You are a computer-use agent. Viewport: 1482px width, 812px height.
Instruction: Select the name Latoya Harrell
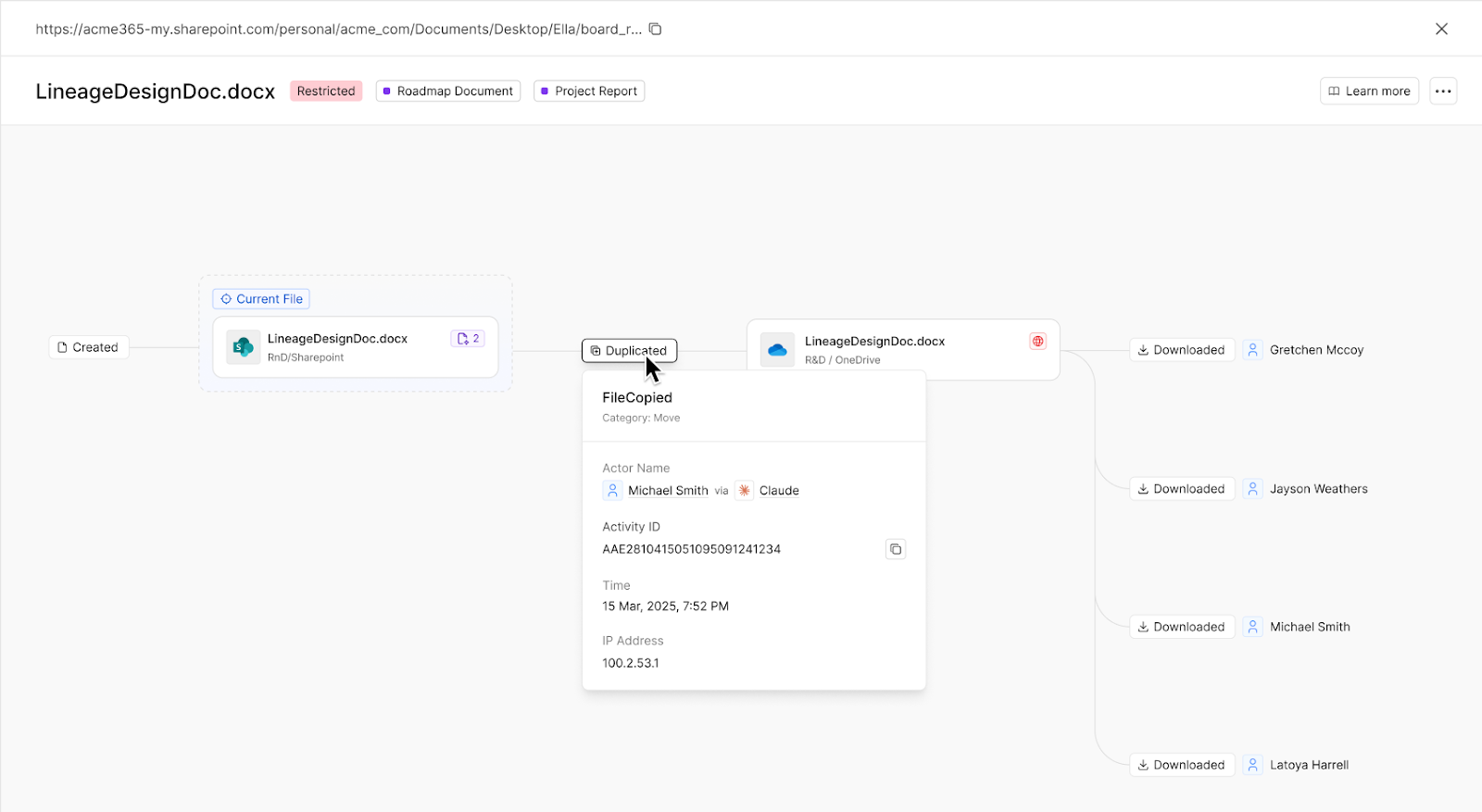(x=1309, y=765)
